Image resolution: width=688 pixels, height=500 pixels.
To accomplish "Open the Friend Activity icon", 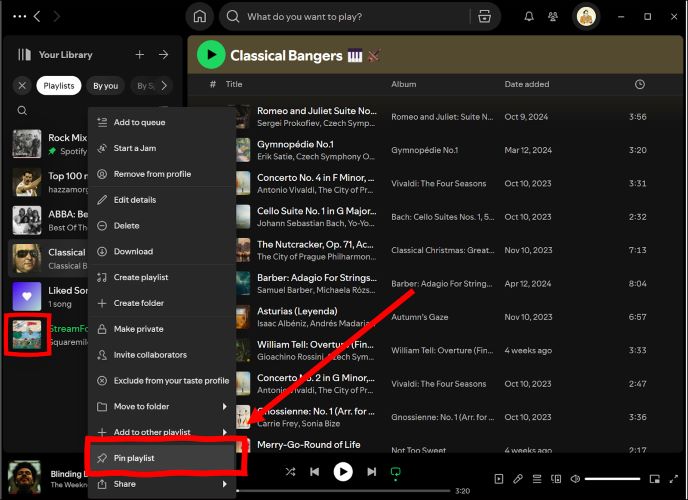I will click(553, 17).
